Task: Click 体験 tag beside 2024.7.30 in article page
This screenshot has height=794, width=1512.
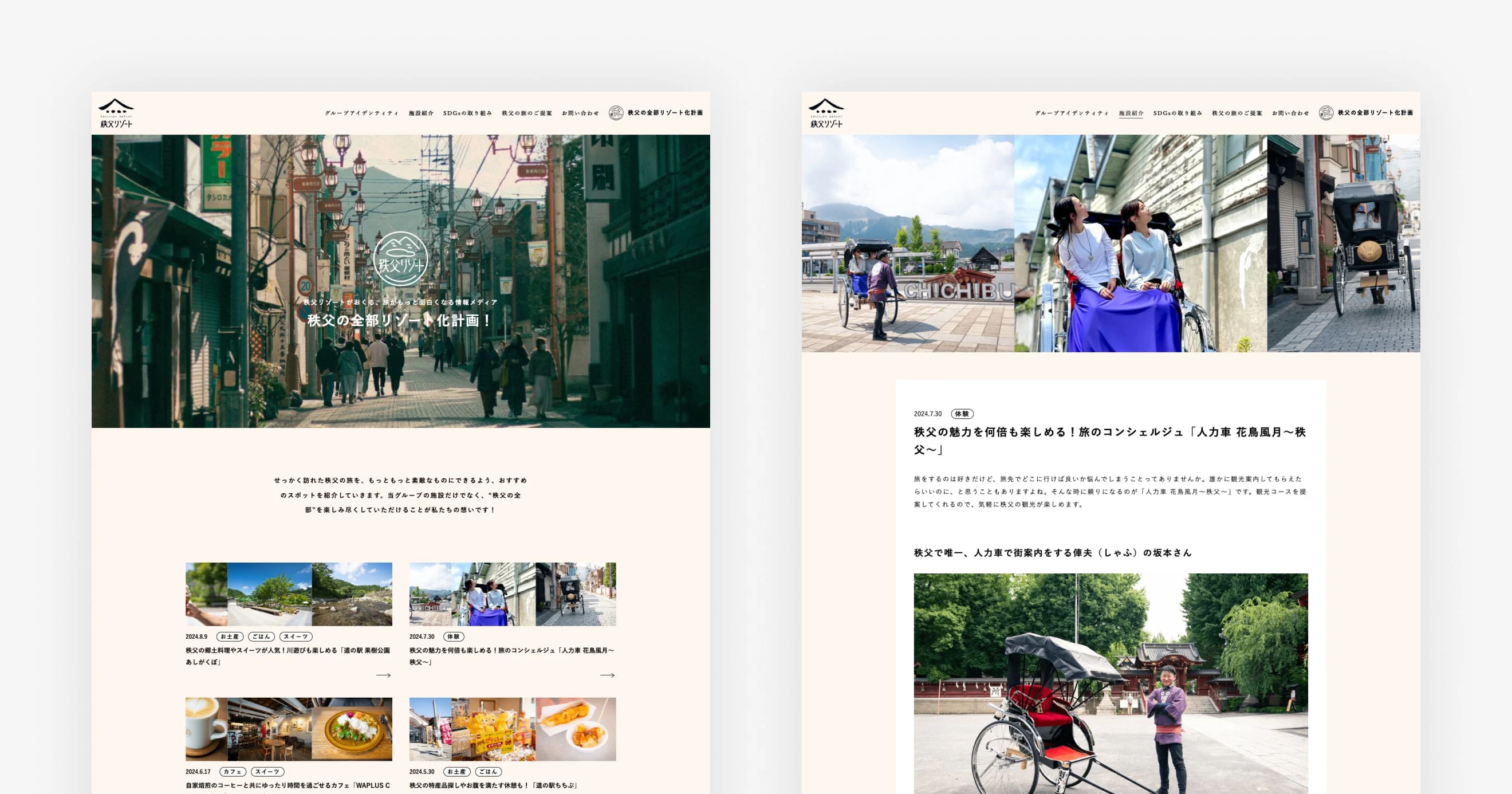Action: tap(962, 414)
